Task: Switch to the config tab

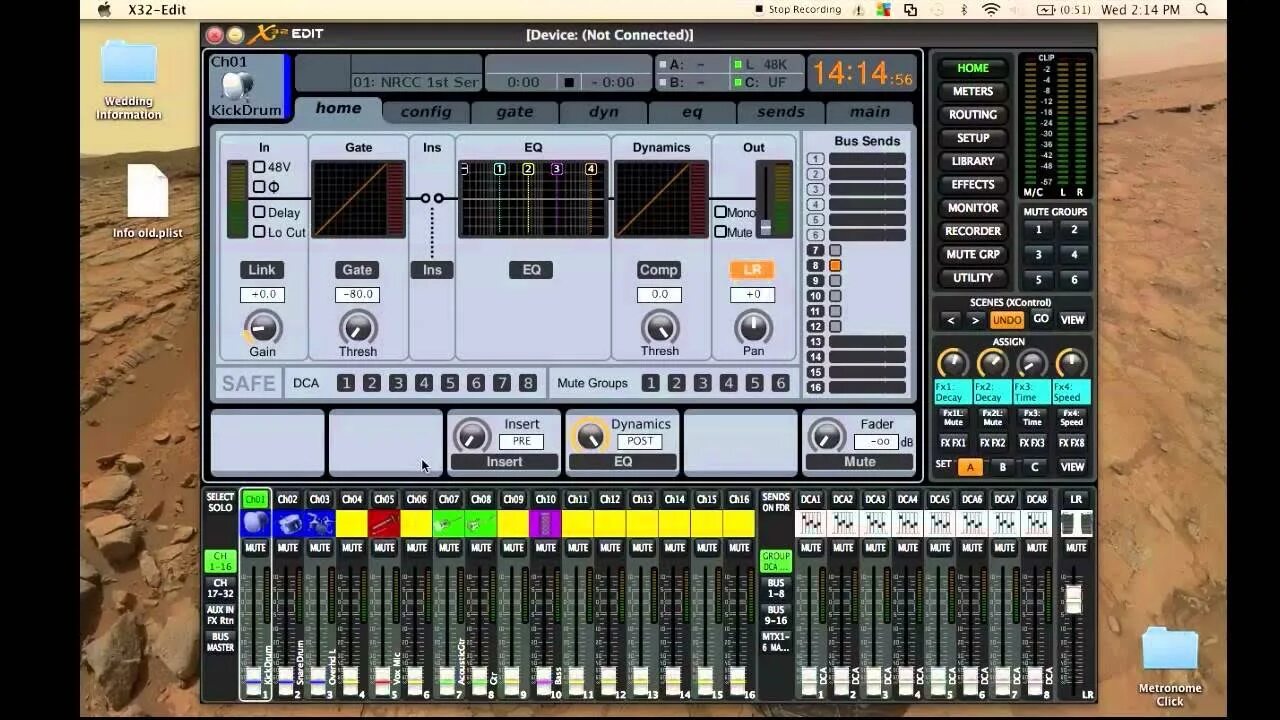Action: pyautogui.click(x=427, y=111)
